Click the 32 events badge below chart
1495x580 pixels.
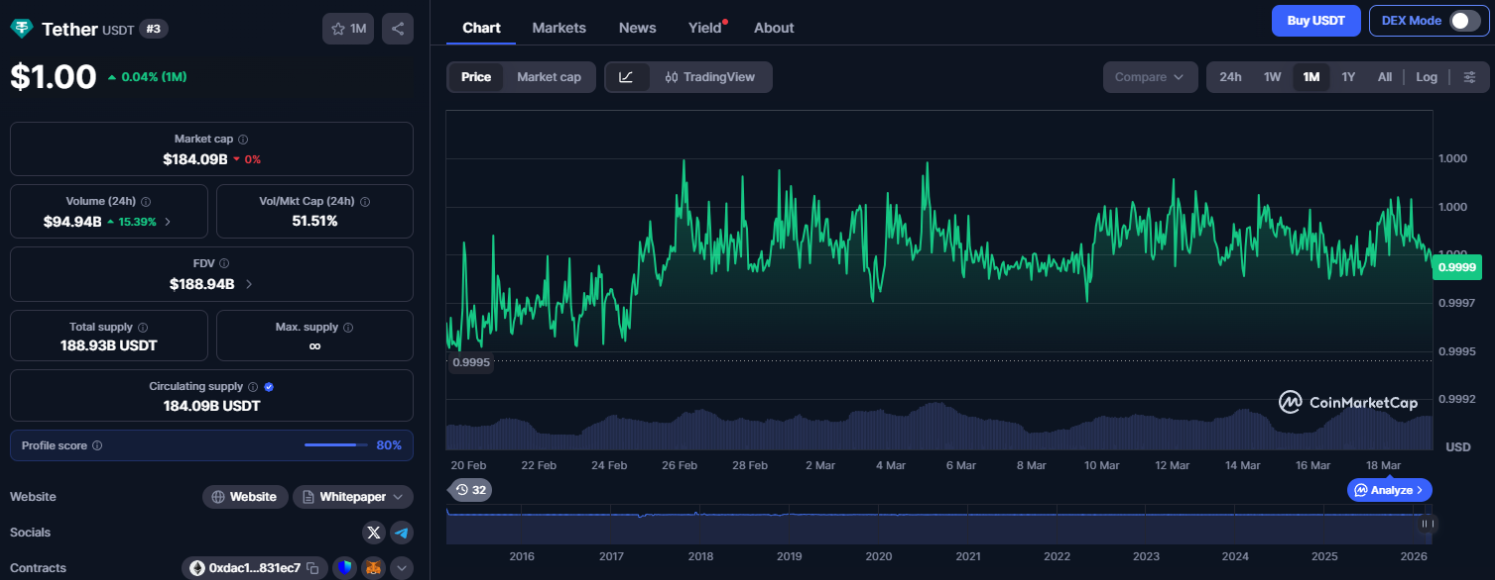[470, 490]
